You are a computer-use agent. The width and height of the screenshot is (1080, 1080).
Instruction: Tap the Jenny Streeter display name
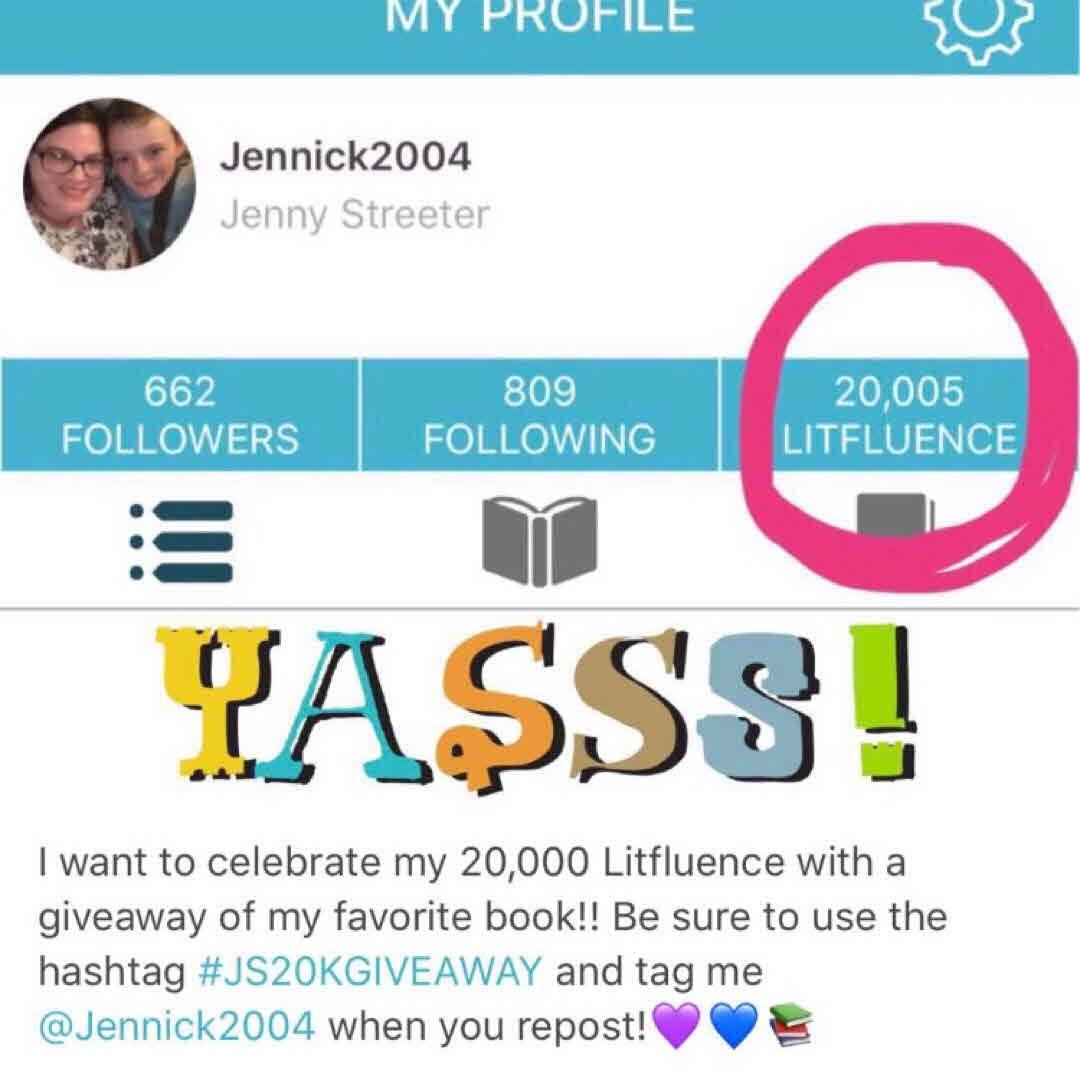[355, 215]
